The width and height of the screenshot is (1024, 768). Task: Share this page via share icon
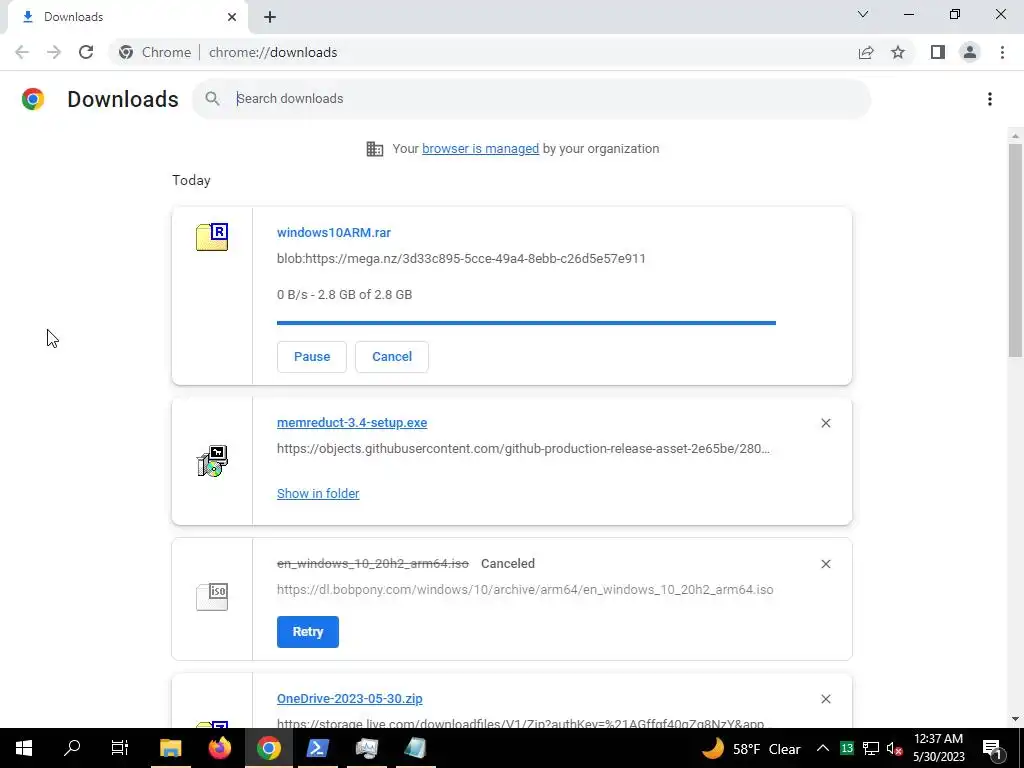pyautogui.click(x=866, y=52)
